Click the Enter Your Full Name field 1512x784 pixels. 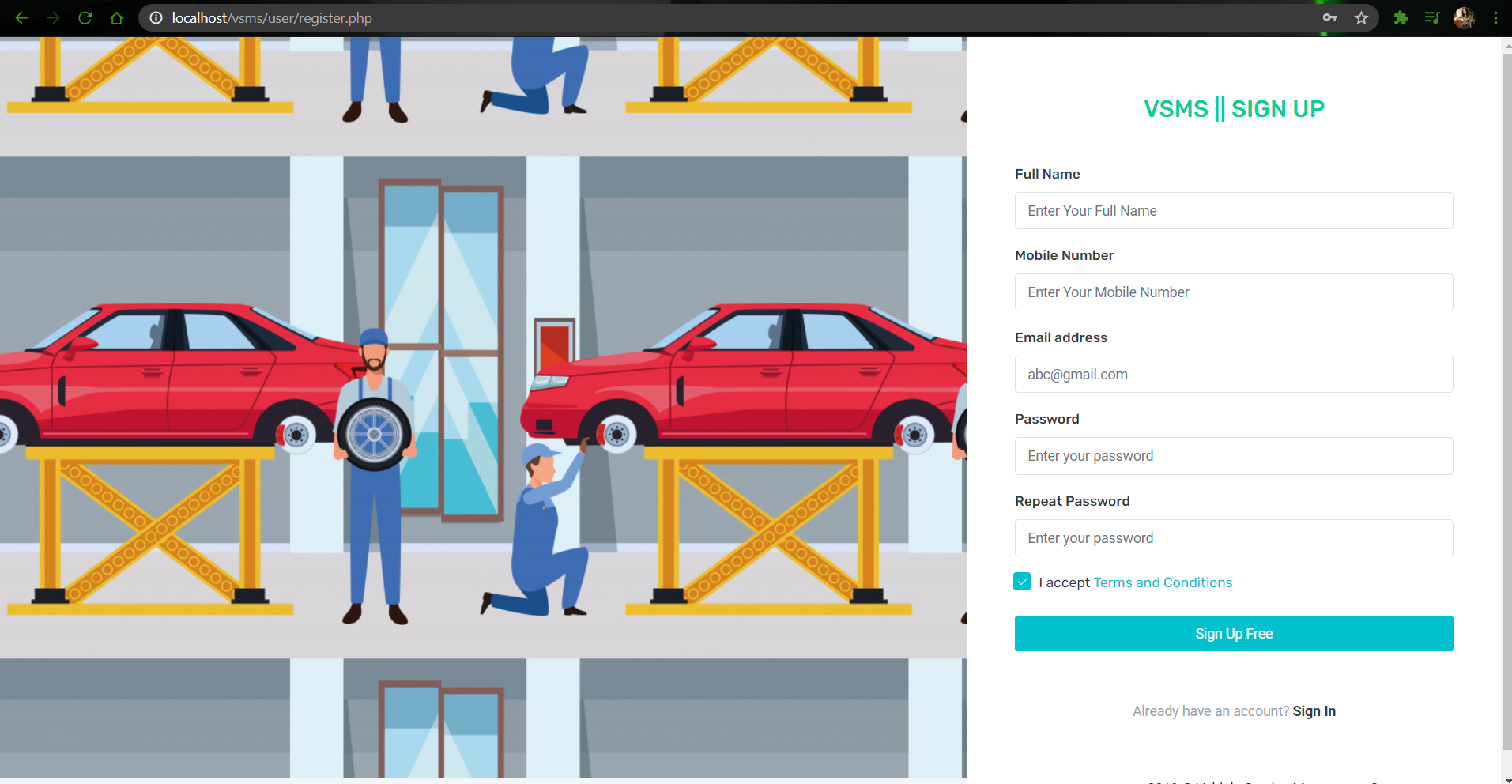coord(1233,210)
